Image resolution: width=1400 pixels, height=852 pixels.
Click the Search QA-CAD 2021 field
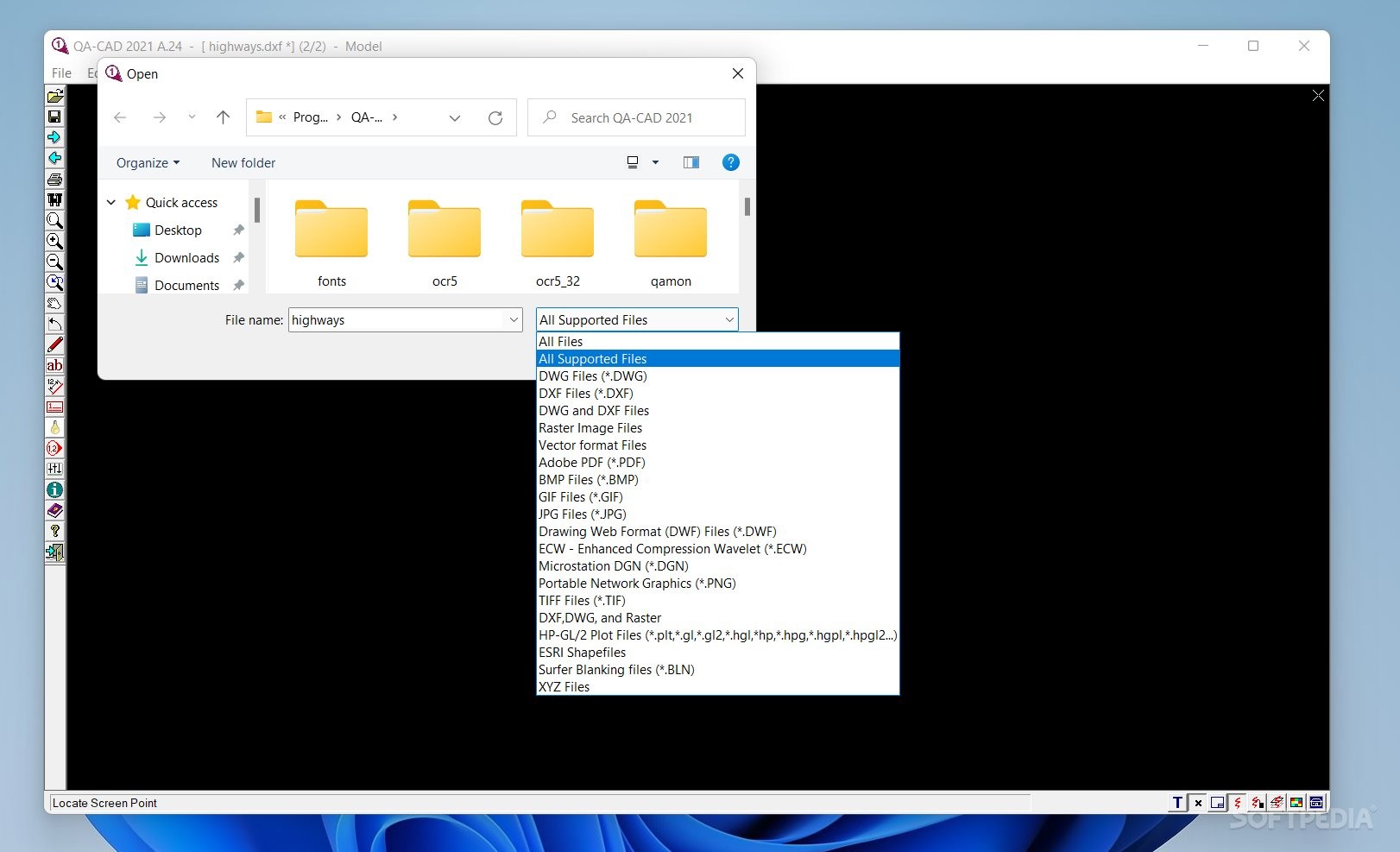[637, 117]
